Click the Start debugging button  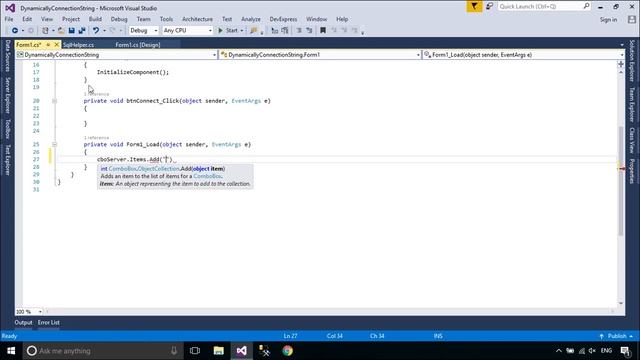pos(228,31)
